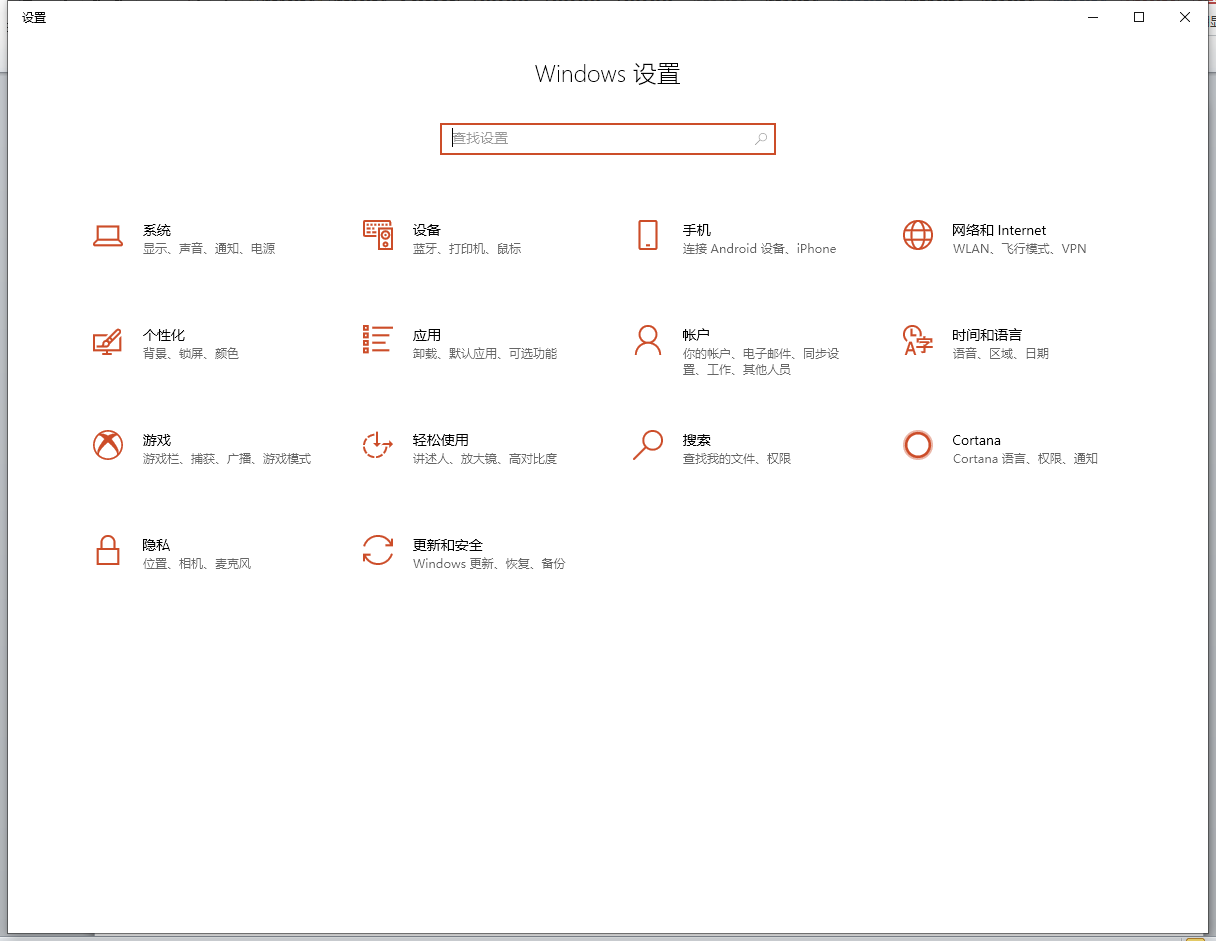The width and height of the screenshot is (1216, 941).
Task: Open the 轻松使用 settings title
Action: [441, 440]
